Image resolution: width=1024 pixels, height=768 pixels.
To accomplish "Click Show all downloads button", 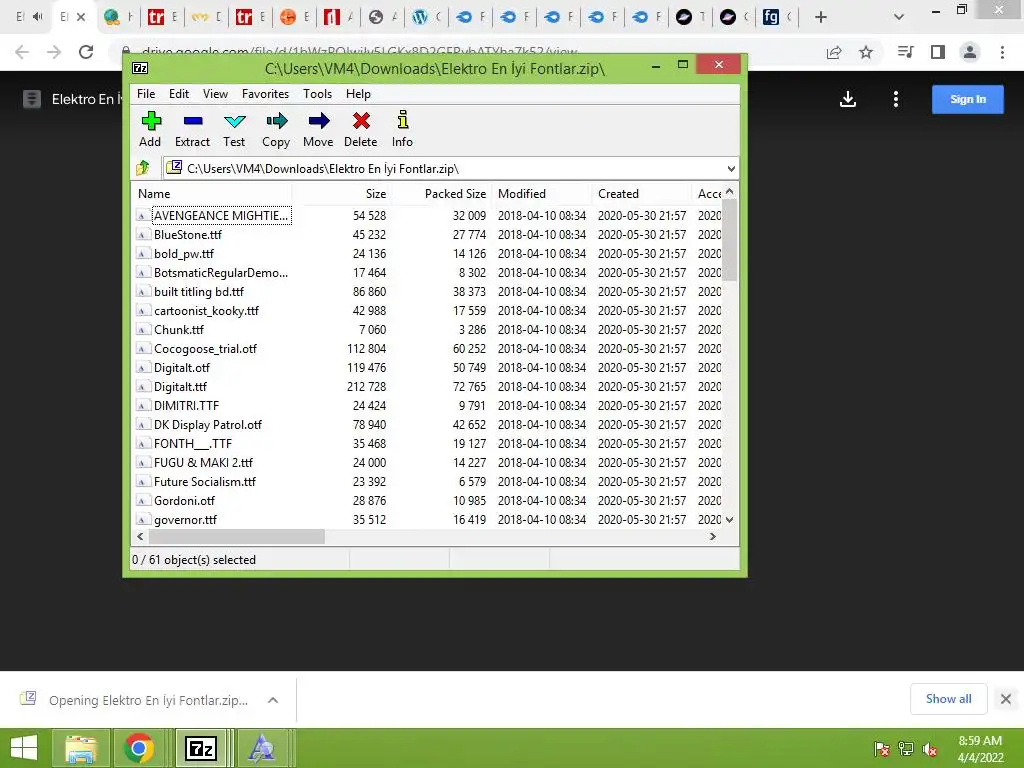I will pos(948,699).
